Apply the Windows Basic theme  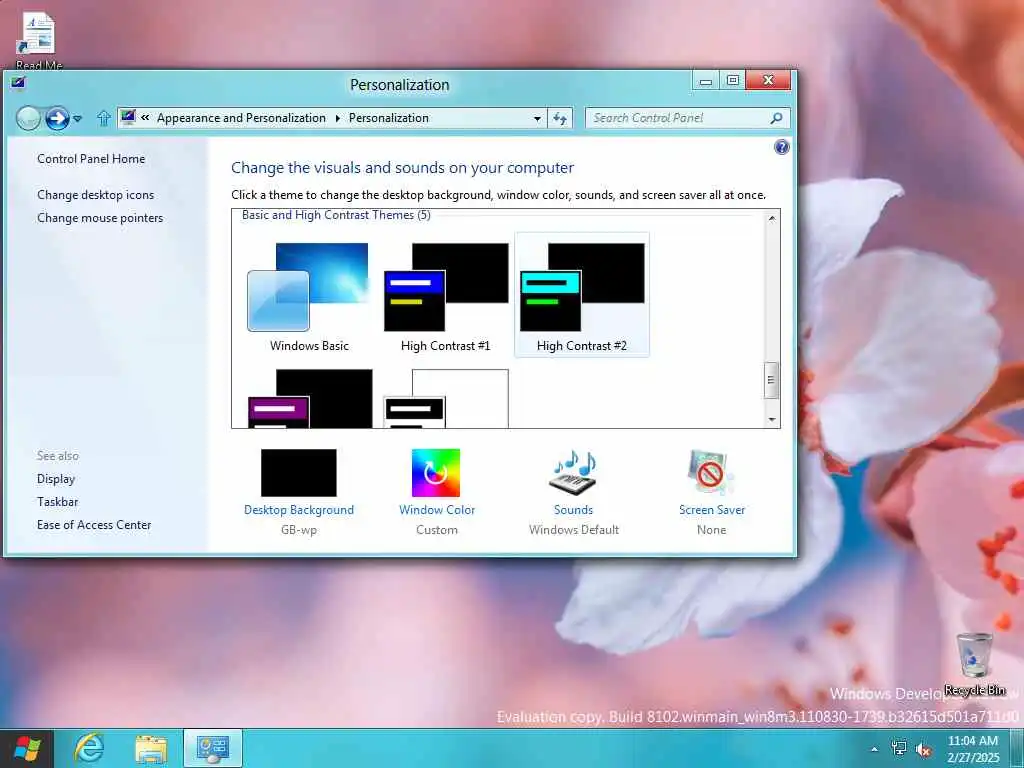click(x=309, y=297)
